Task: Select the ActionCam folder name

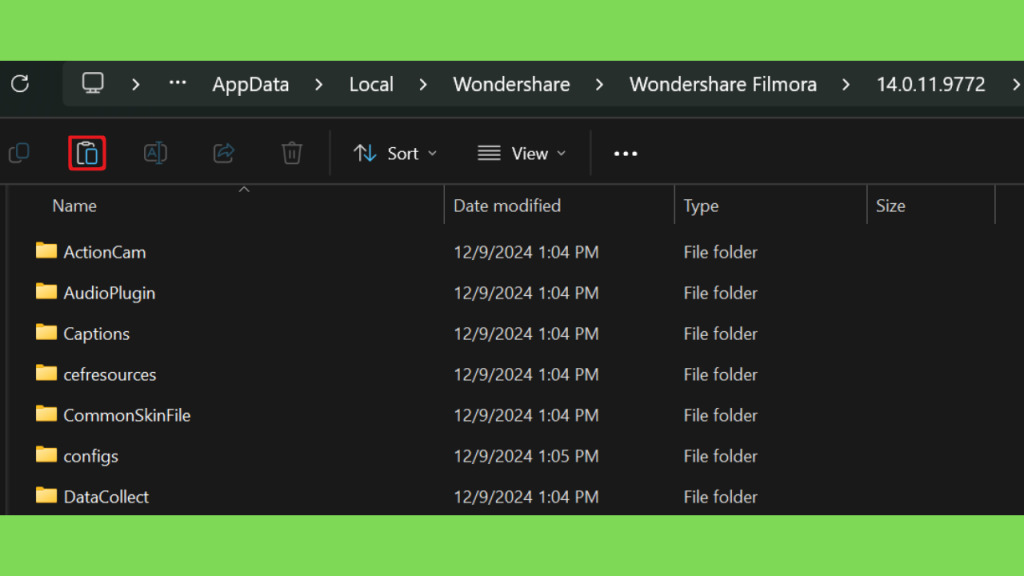Action: pyautogui.click(x=104, y=252)
